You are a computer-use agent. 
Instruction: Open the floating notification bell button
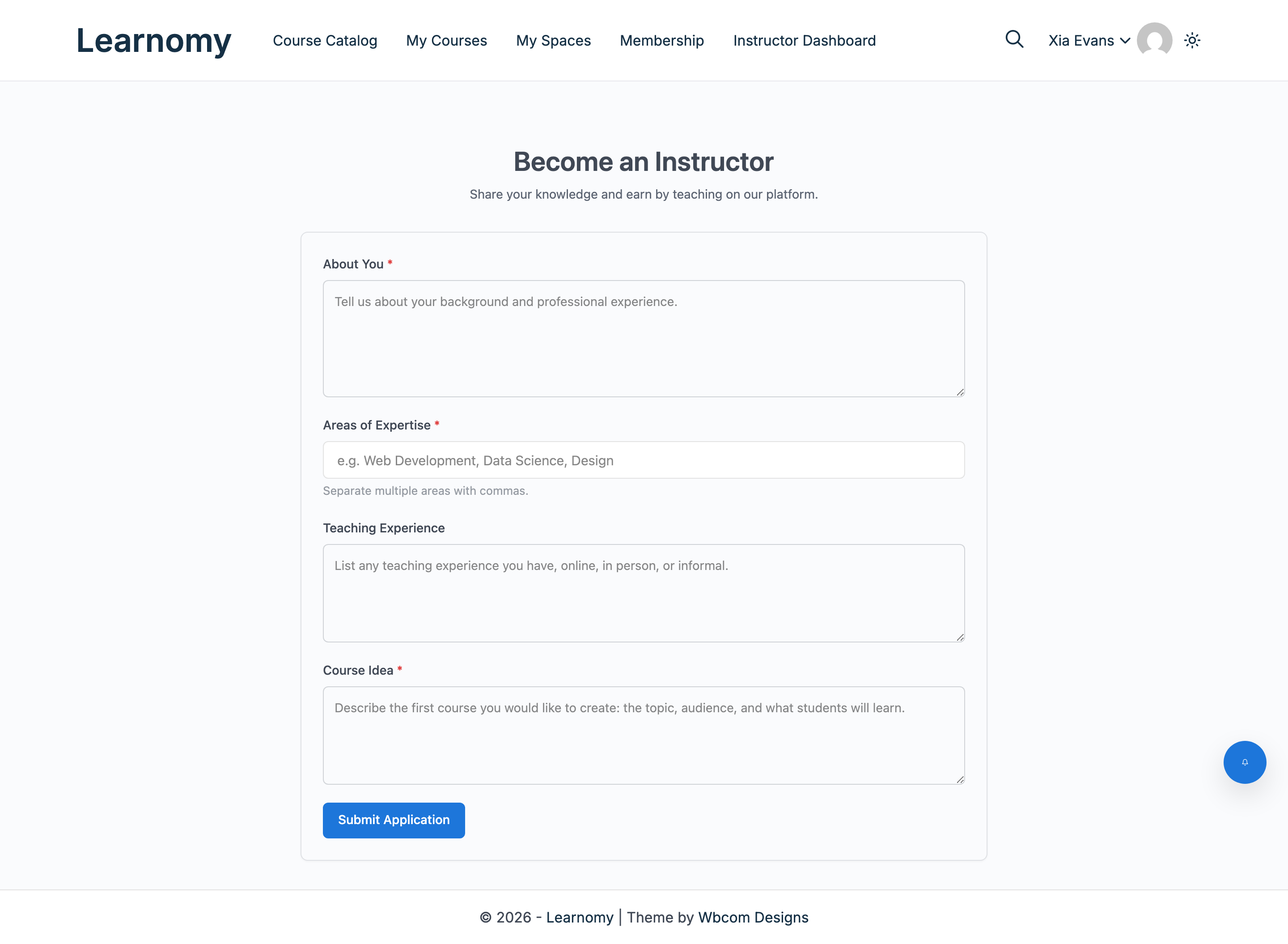pyautogui.click(x=1245, y=762)
